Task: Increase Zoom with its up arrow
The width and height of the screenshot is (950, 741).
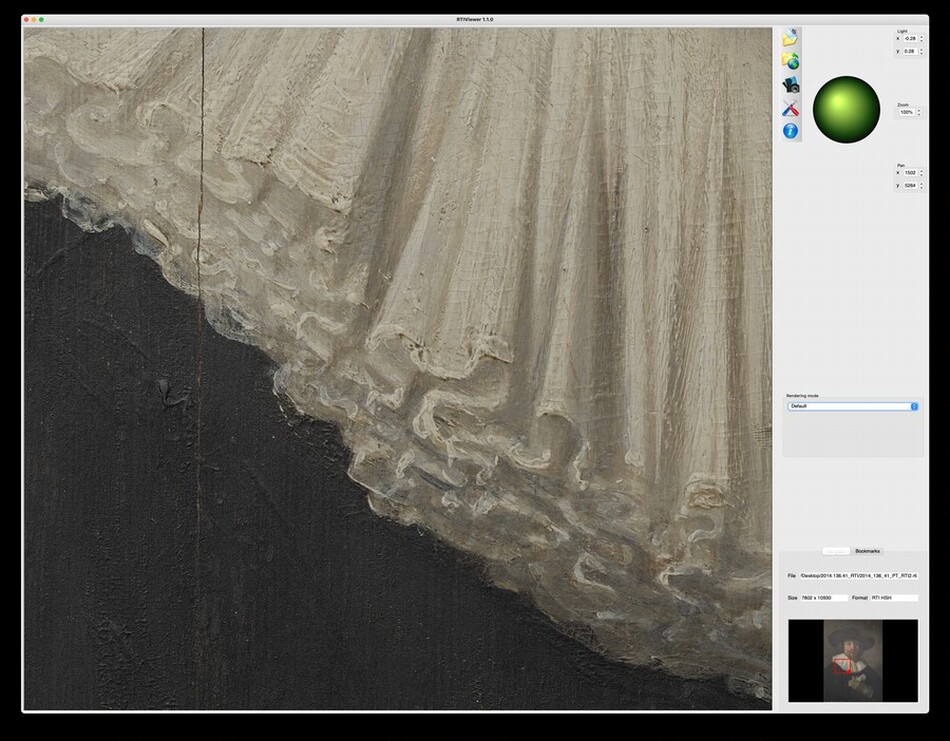Action: click(x=918, y=110)
